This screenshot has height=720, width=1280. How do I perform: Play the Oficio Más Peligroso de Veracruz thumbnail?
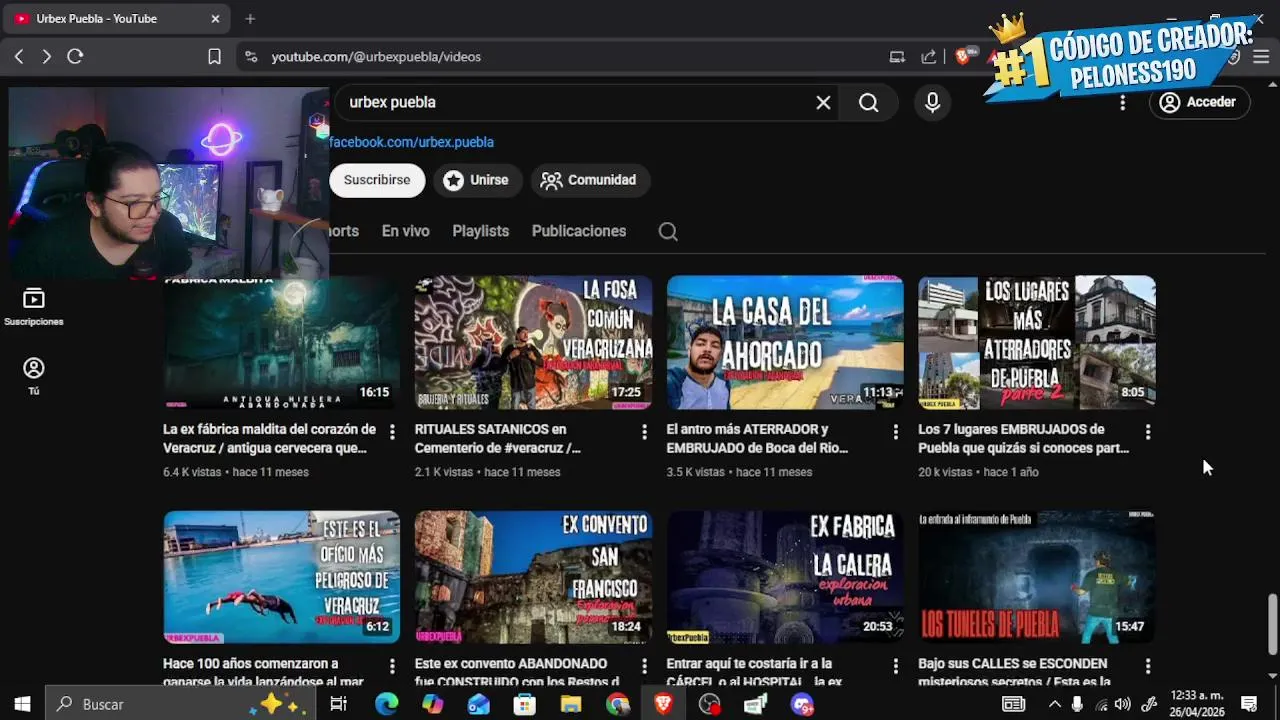(x=281, y=577)
